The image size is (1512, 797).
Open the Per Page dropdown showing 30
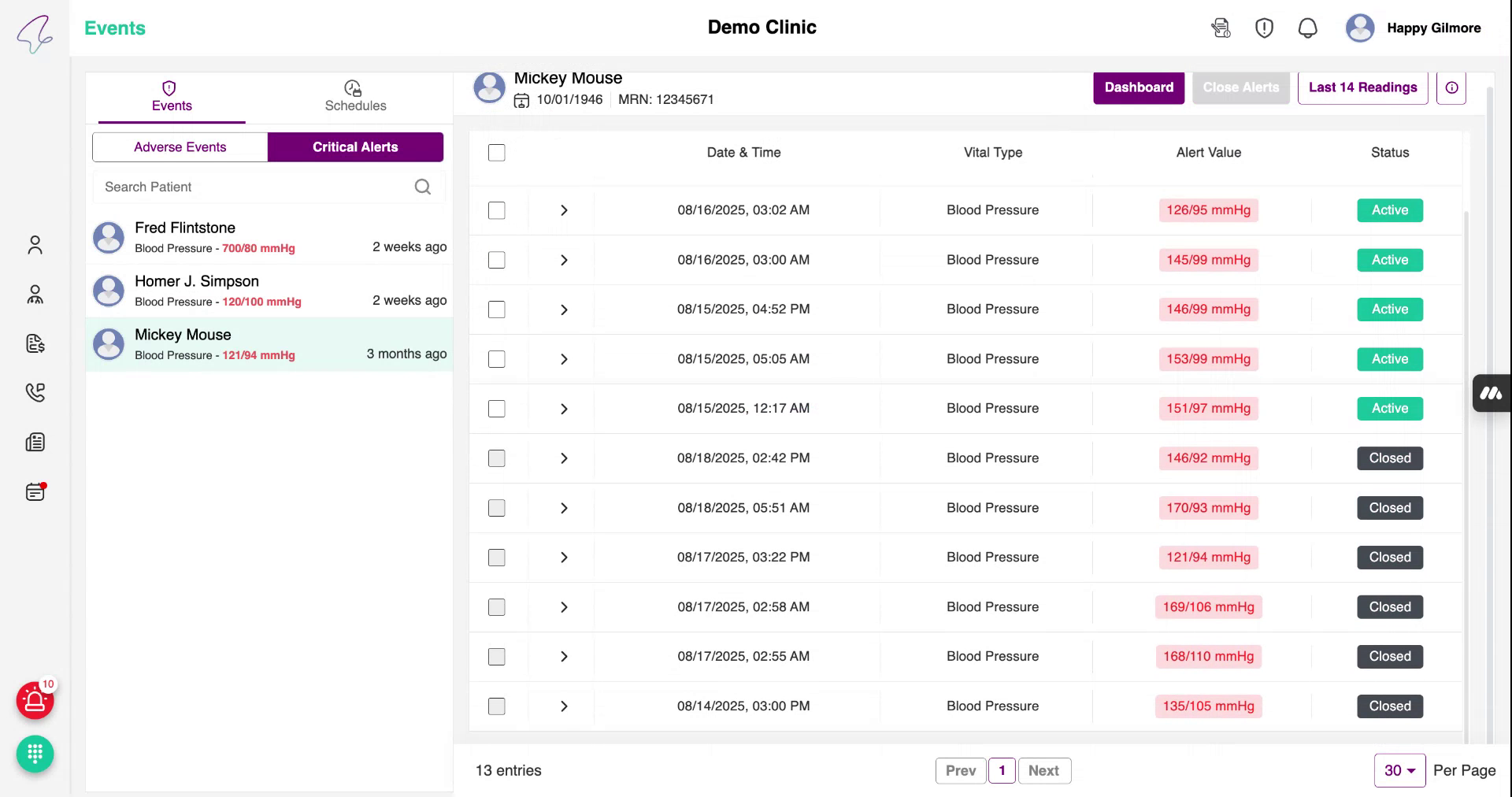pos(1399,770)
